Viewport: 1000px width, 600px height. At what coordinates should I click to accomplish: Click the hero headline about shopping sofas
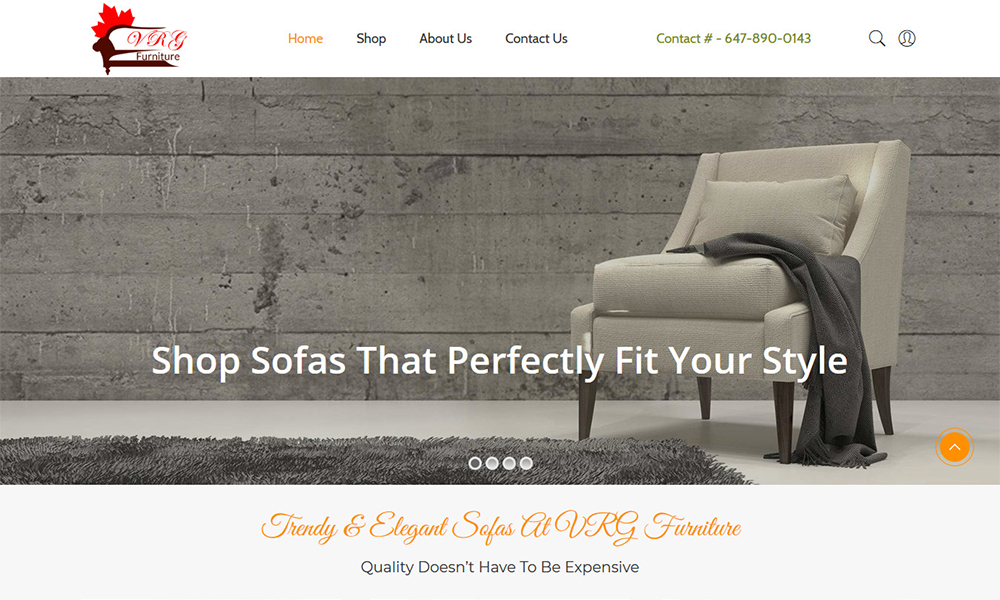(x=499, y=360)
